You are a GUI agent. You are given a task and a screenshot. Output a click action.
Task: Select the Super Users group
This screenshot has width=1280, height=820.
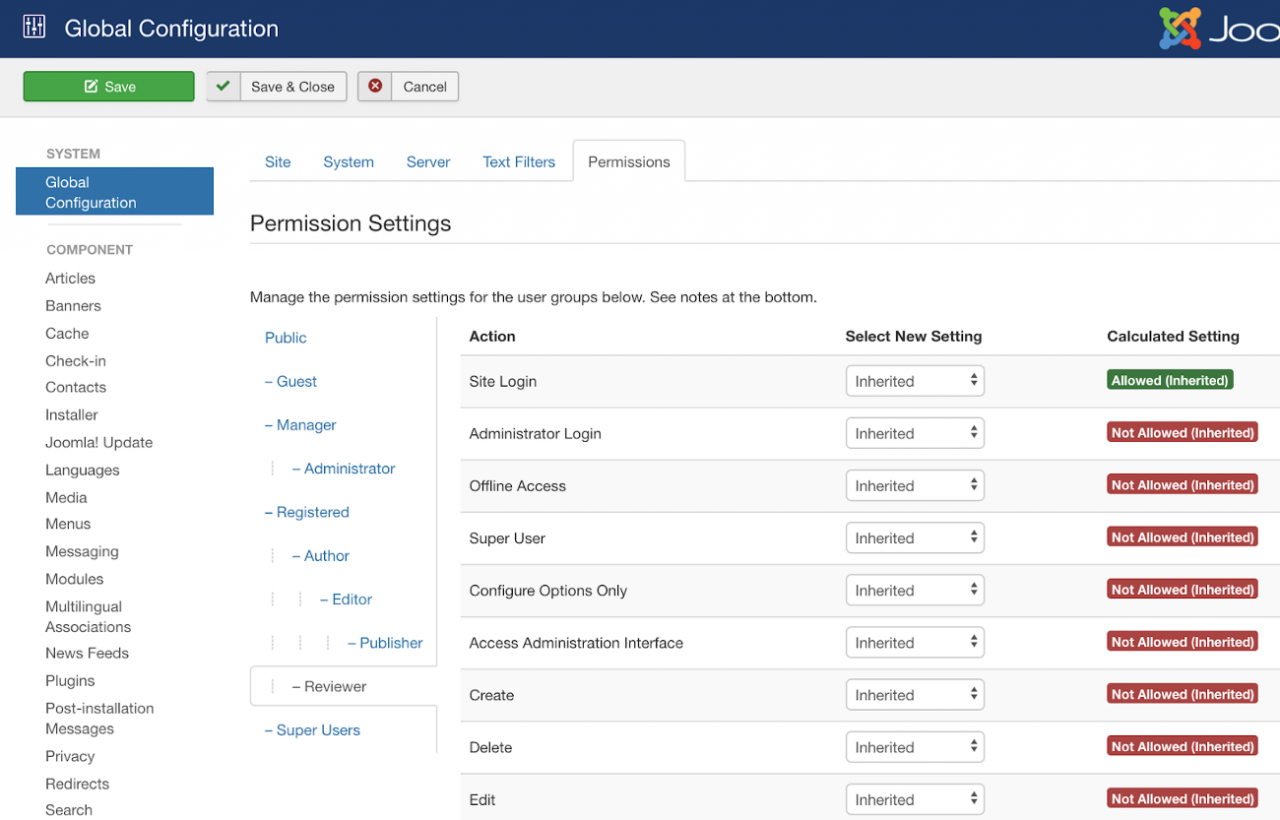point(313,731)
